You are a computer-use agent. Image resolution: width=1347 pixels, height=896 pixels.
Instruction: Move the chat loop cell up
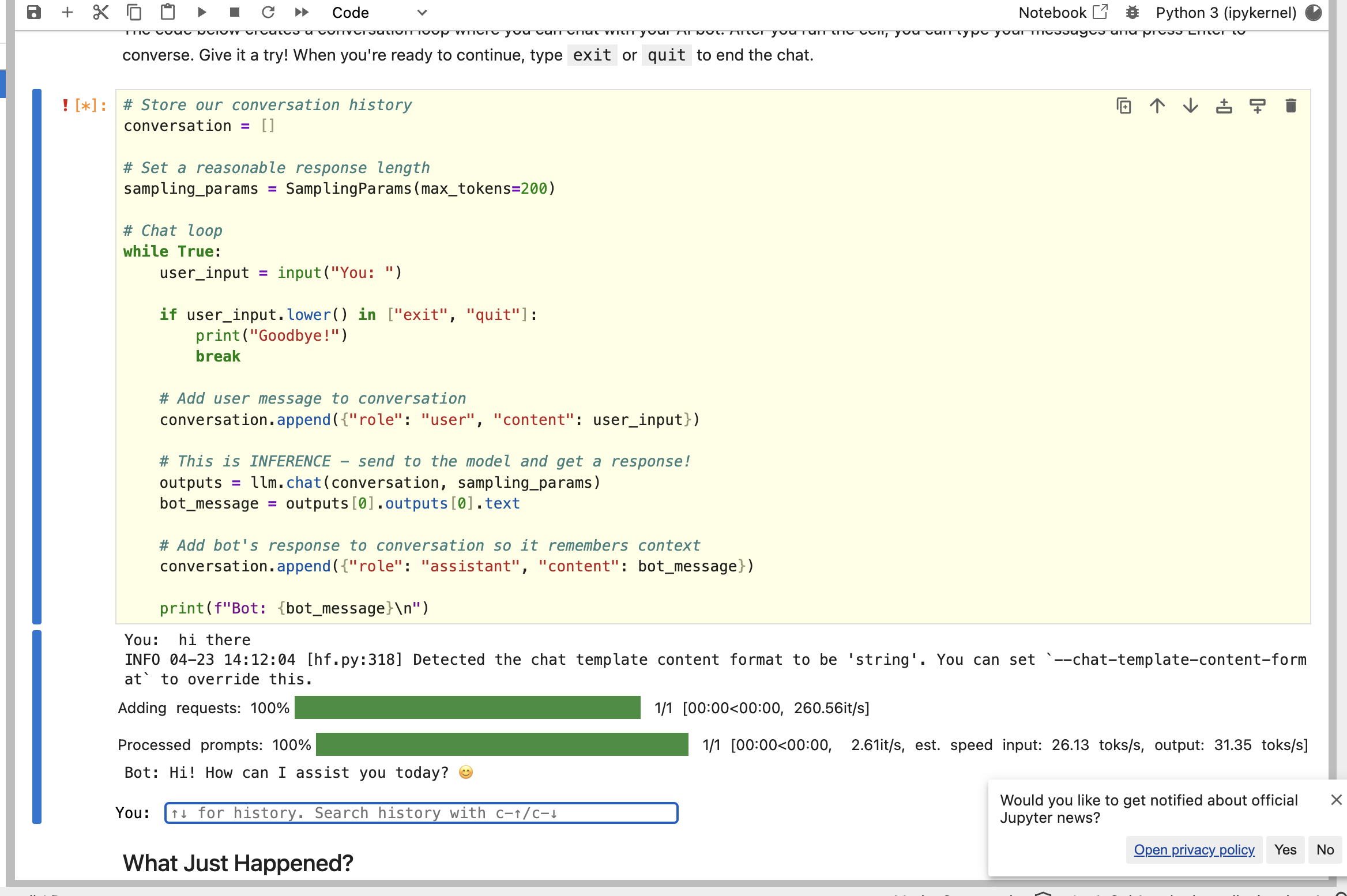coord(1157,106)
